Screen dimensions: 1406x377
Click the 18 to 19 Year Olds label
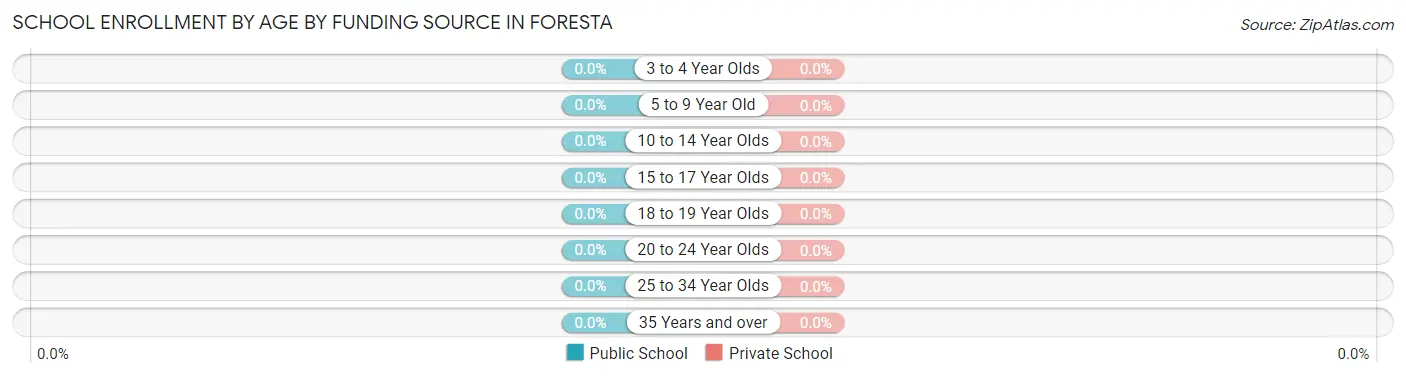(x=703, y=214)
